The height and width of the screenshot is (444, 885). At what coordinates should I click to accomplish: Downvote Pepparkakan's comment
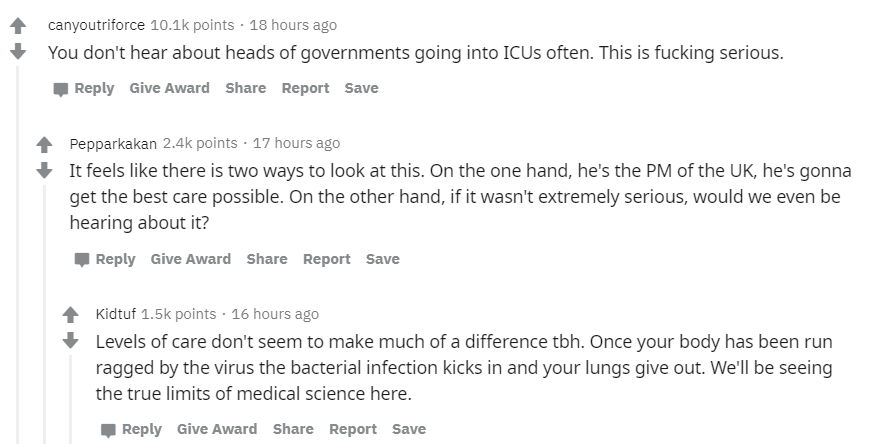point(44,170)
